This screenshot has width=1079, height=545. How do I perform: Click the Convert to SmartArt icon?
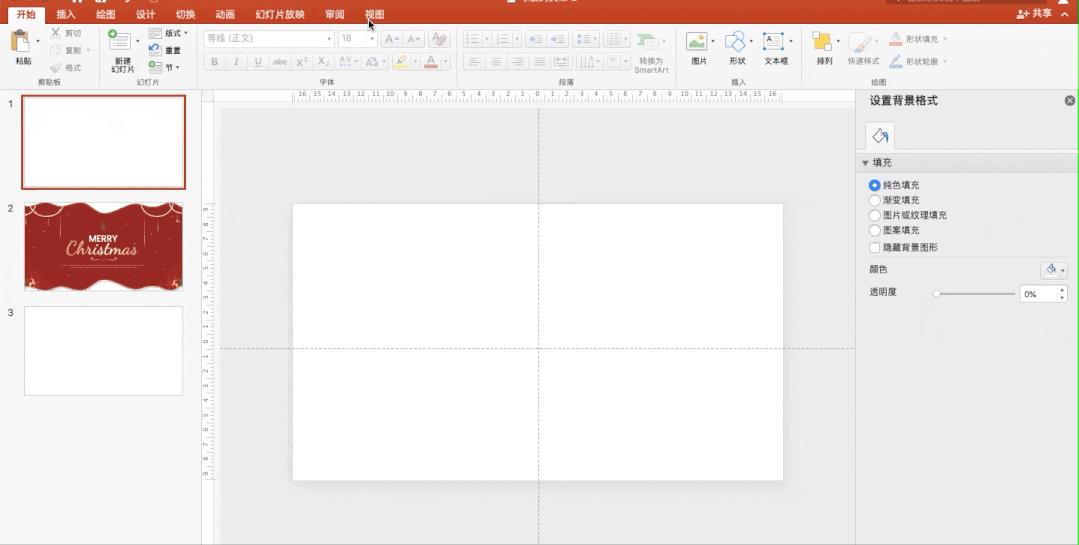pos(647,41)
